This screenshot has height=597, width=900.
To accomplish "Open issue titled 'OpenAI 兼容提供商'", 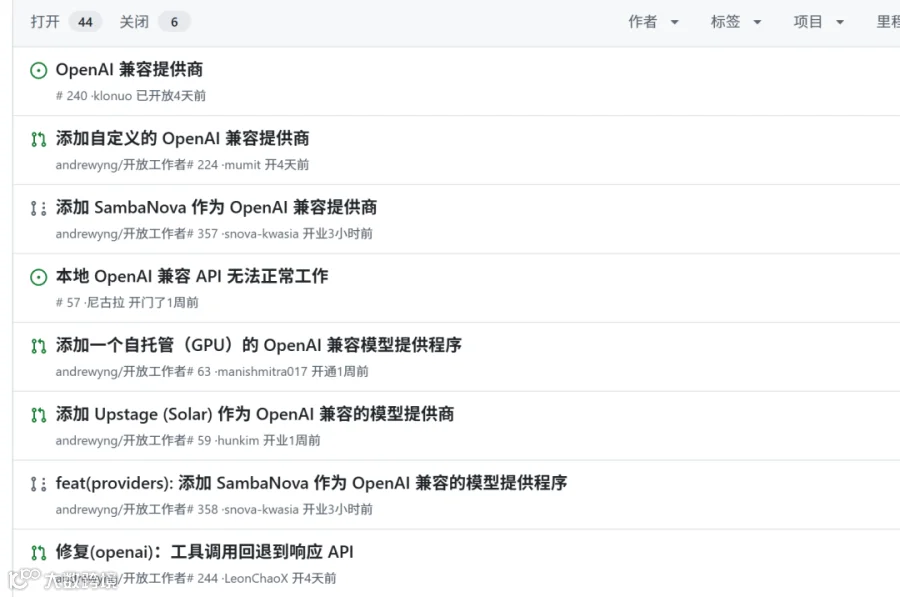I will point(129,69).
